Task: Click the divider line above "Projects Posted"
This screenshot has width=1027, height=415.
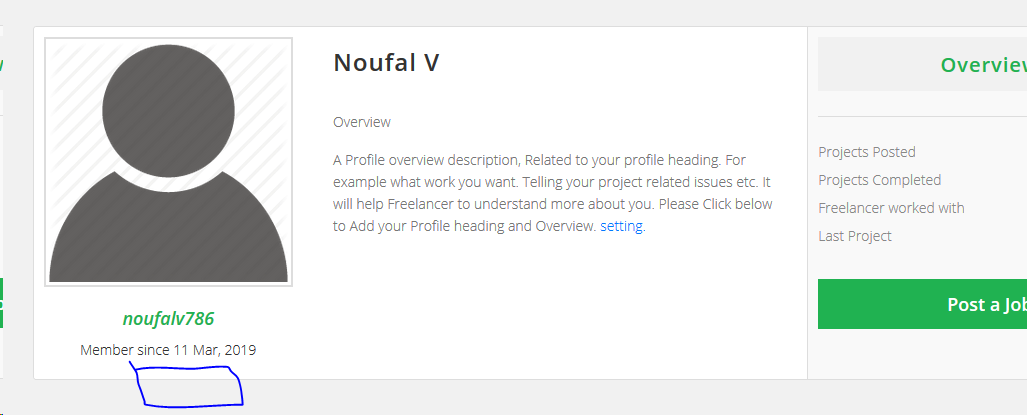Action: coord(920,117)
